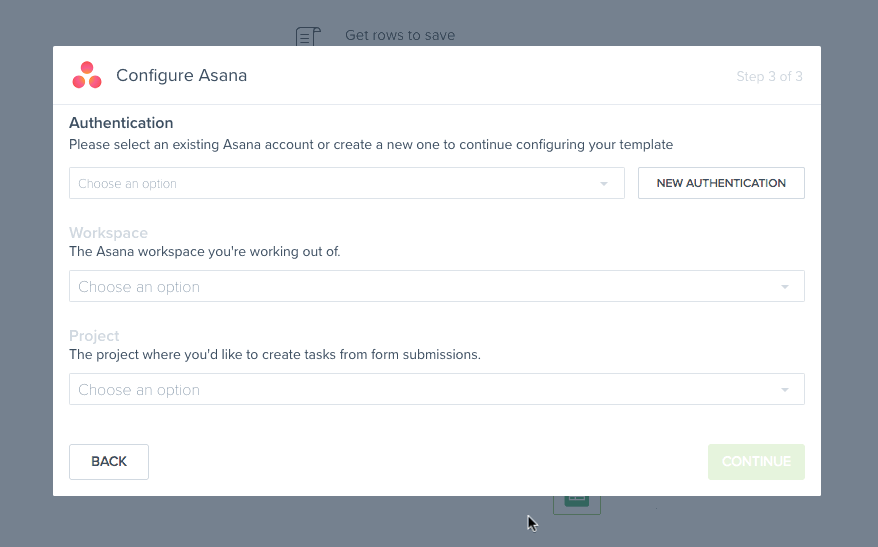Image resolution: width=878 pixels, height=547 pixels.
Task: Click the Asana workspace description text
Action: (x=204, y=251)
